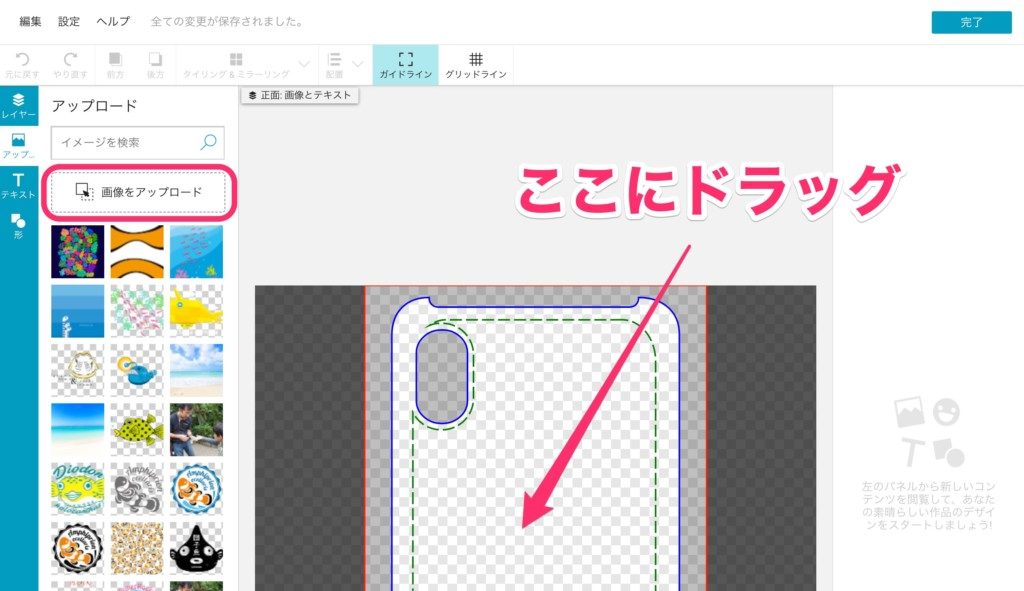Select the clownfish stripe pattern thumbnail
This screenshot has height=591, width=1024.
pyautogui.click(x=137, y=251)
